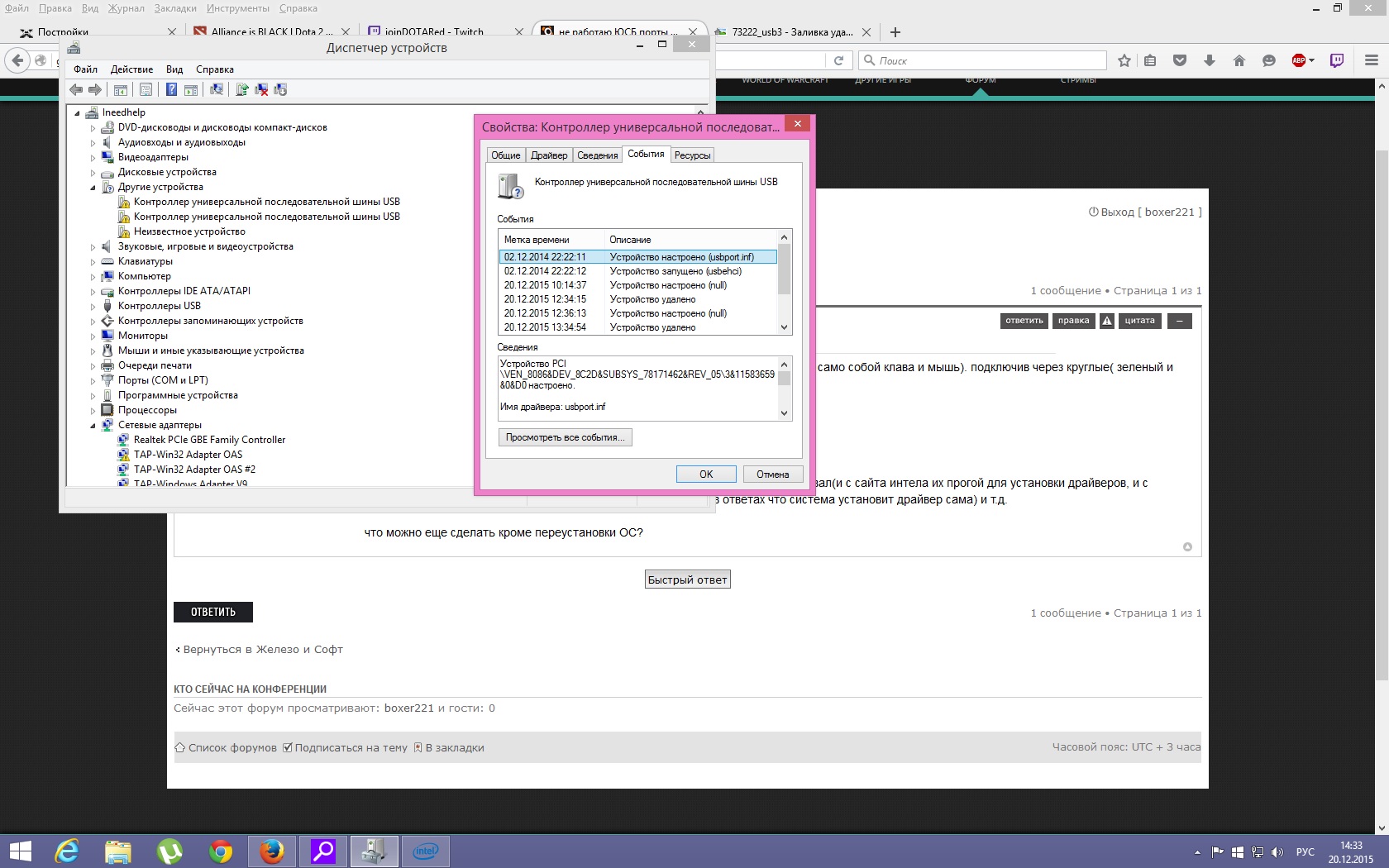
Task: Switch to the 'Общие' tab
Action: (x=505, y=155)
